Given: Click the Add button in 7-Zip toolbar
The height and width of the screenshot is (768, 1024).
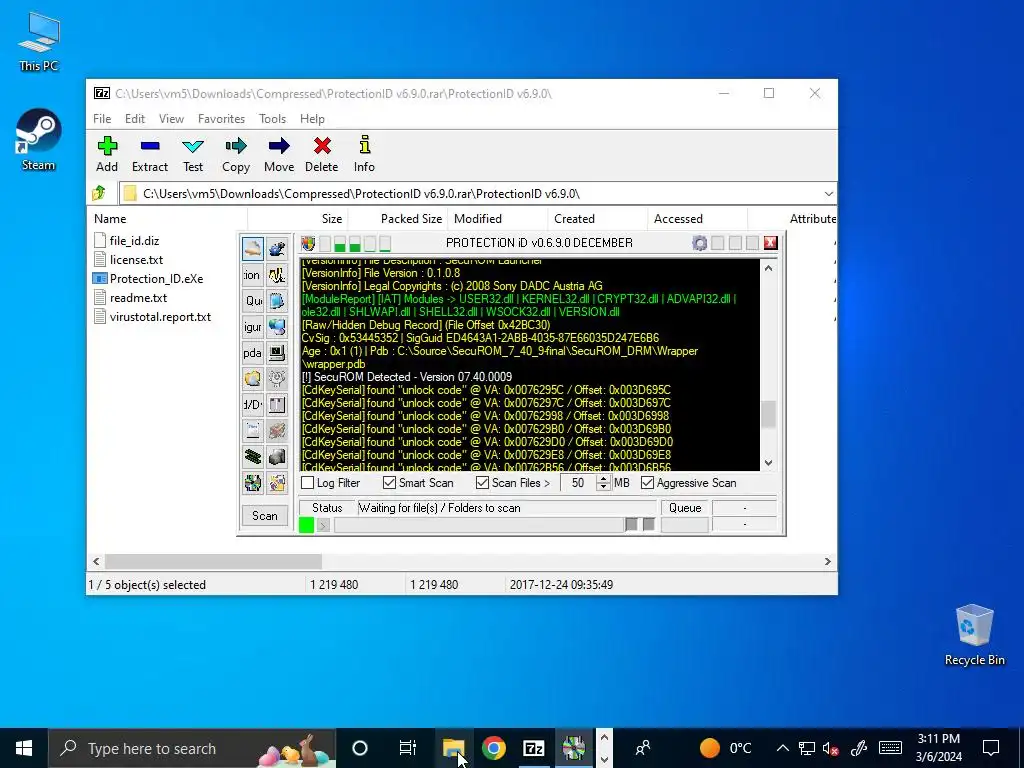Looking at the screenshot, I should click(x=107, y=155).
